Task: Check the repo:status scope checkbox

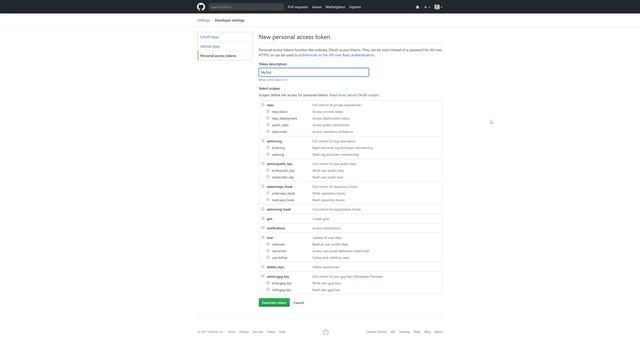Action: click(268, 111)
